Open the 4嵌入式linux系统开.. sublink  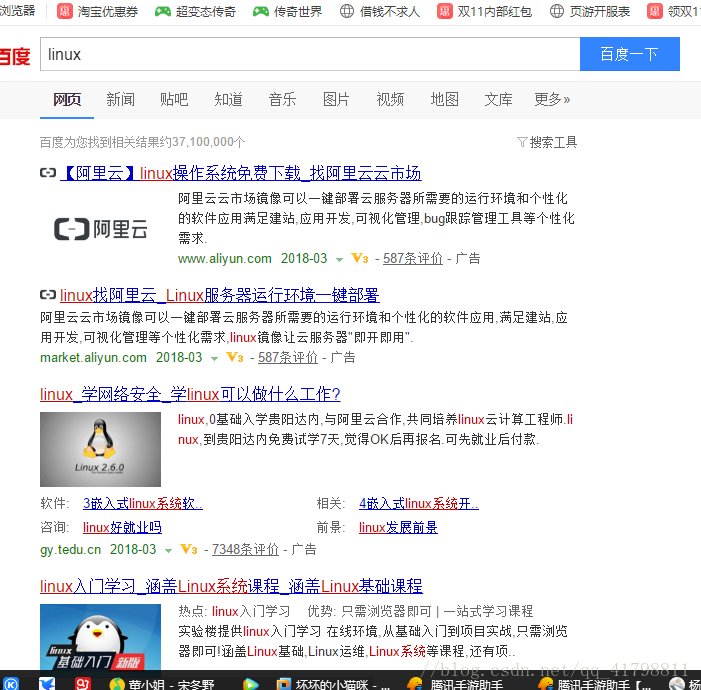point(419,504)
